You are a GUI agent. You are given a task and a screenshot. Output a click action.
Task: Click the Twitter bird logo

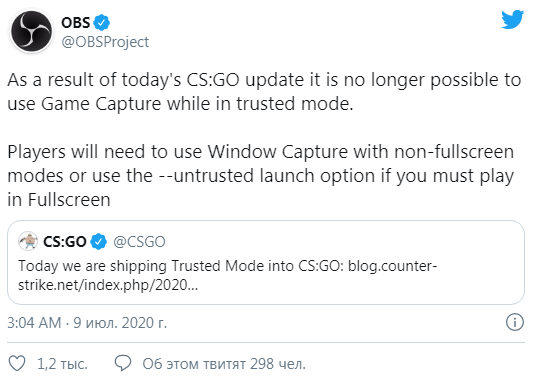tap(512, 19)
